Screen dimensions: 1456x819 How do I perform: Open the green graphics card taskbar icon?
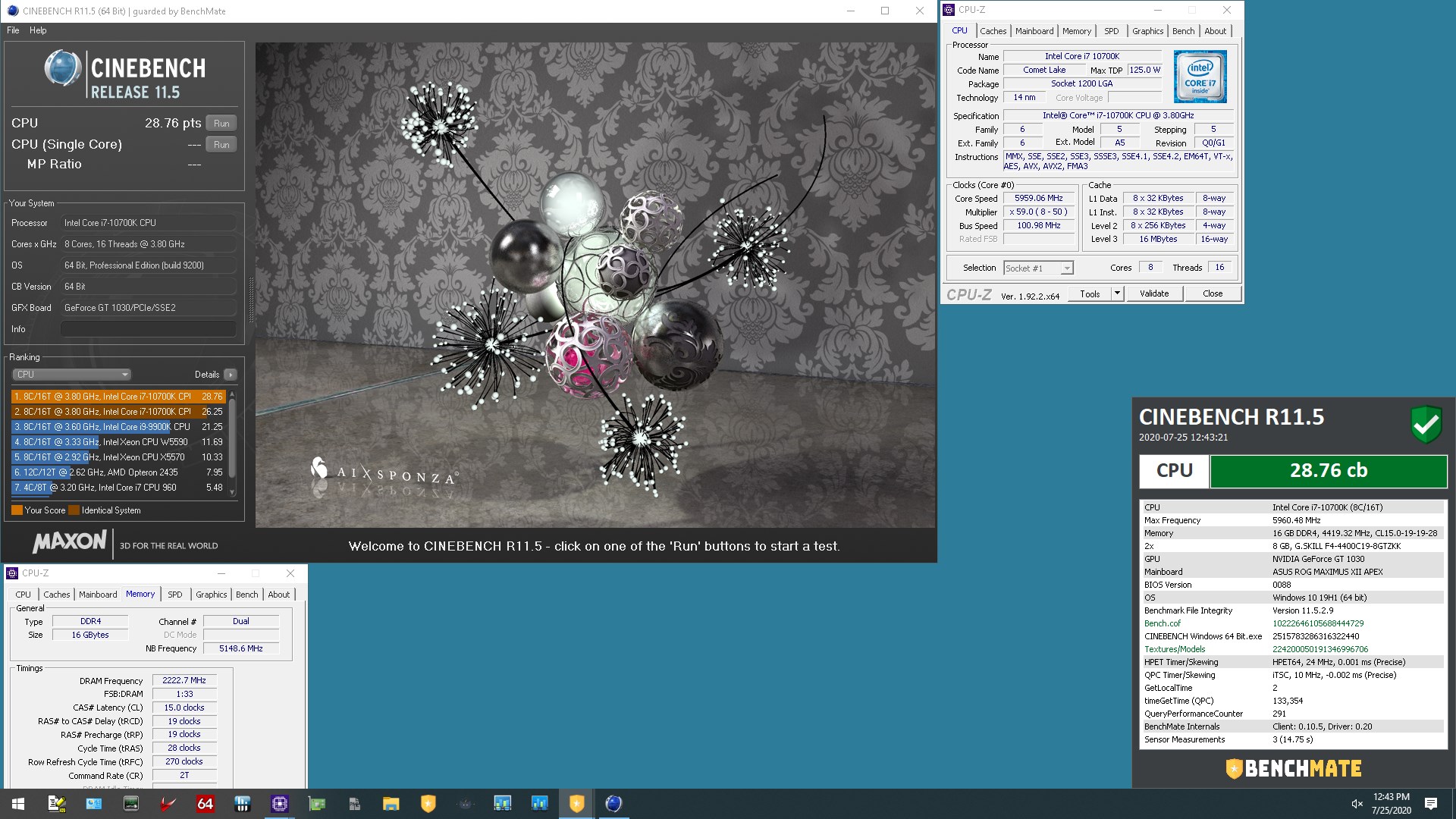point(317,804)
